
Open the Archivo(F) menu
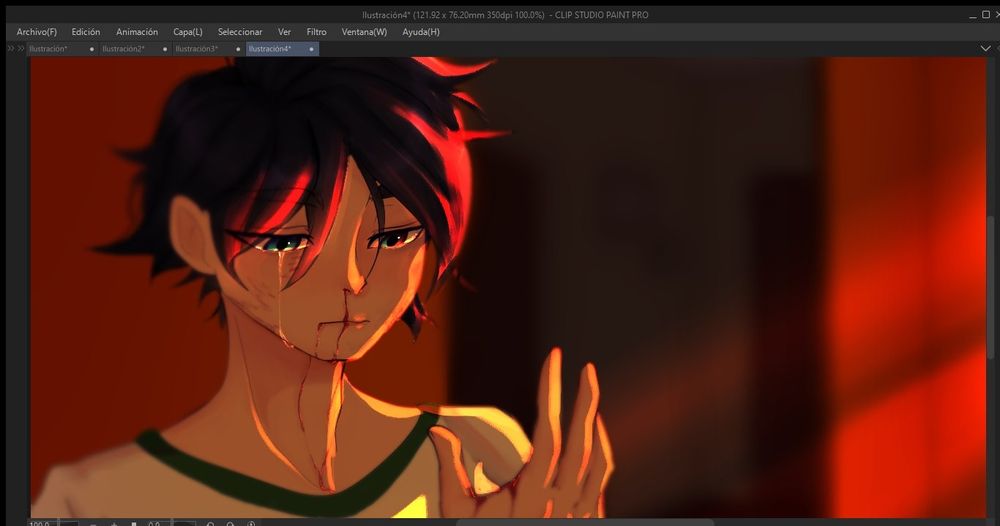coord(36,32)
